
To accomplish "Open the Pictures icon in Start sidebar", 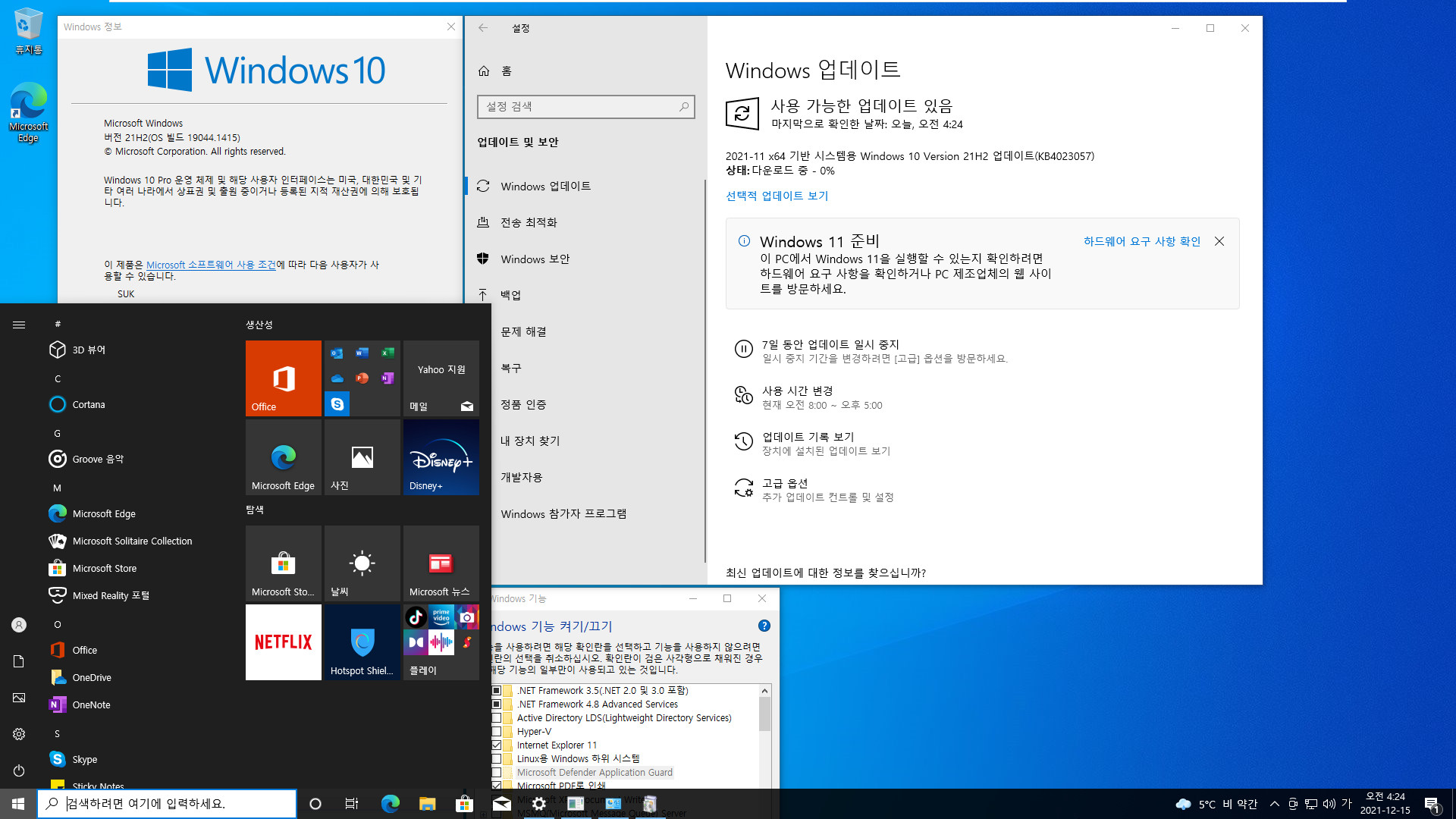I will coord(19,698).
